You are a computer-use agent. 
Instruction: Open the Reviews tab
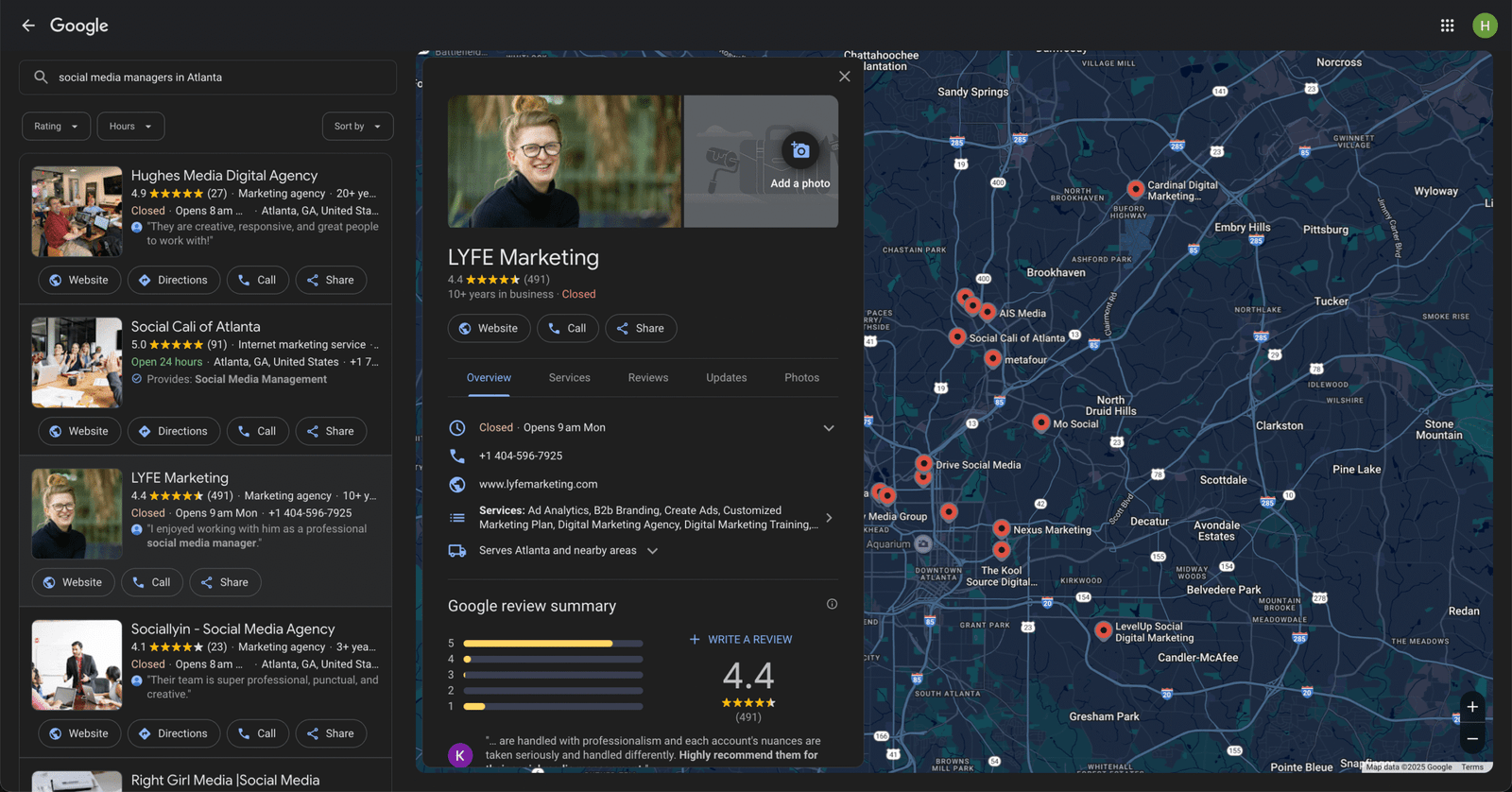[x=648, y=378]
